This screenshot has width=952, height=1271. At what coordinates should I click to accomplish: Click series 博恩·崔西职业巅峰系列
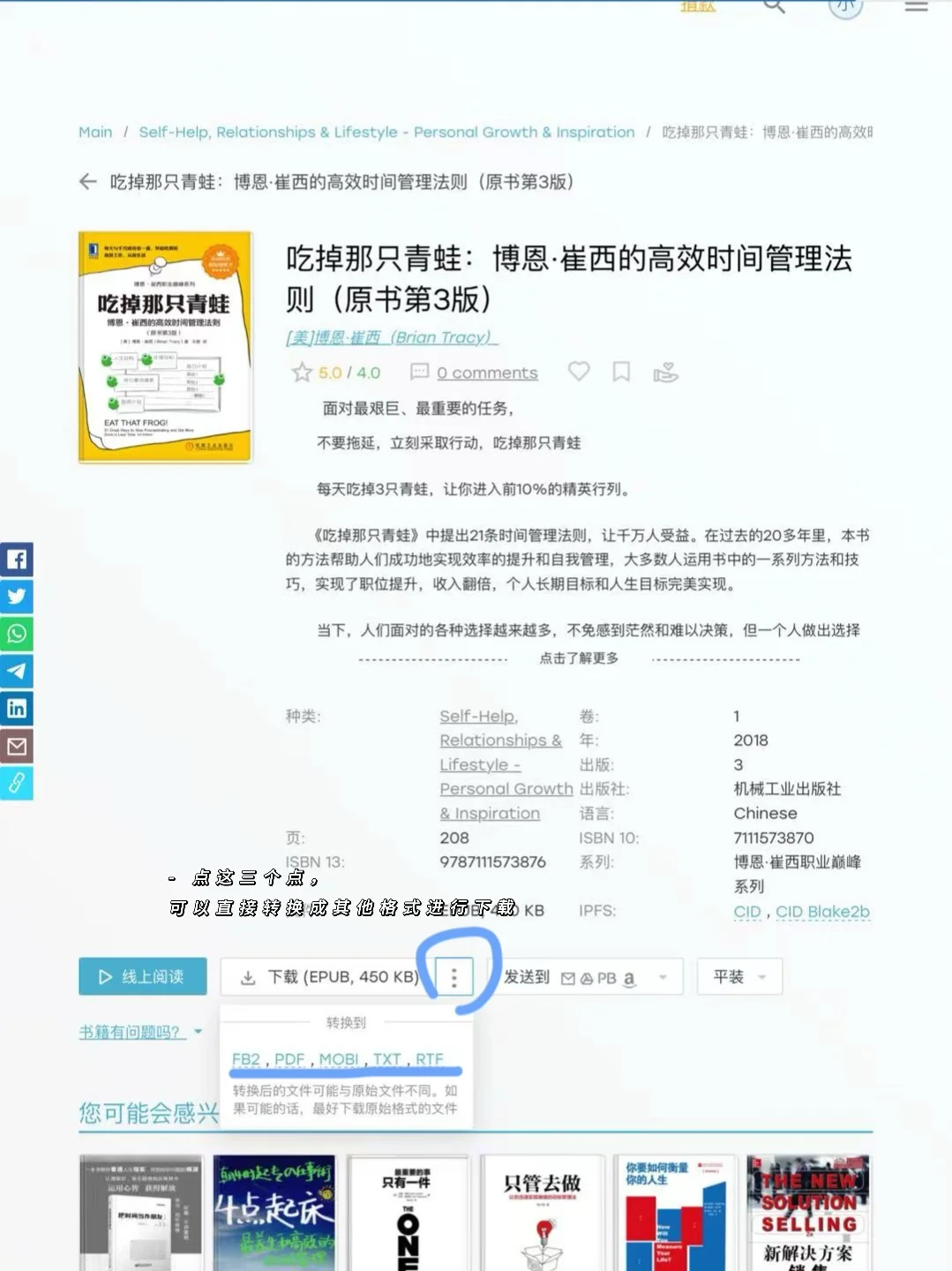click(x=797, y=874)
